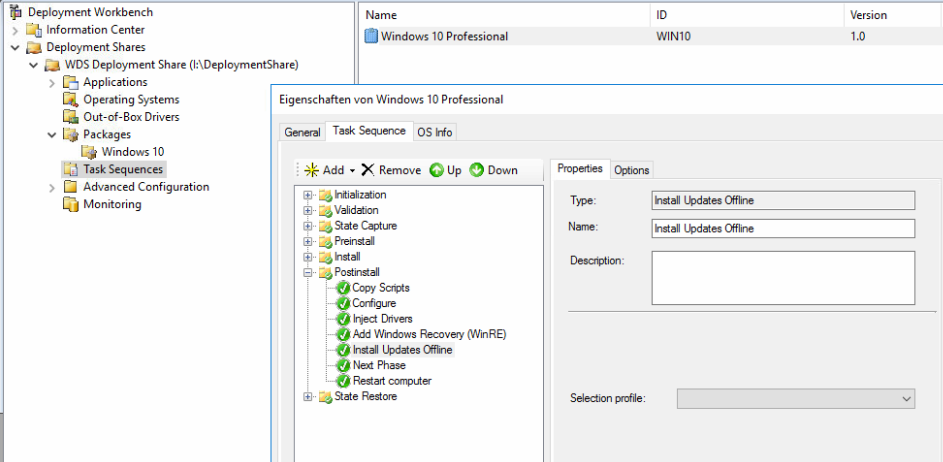Select the Monitoring node
This screenshot has height=462, width=943.
112,204
